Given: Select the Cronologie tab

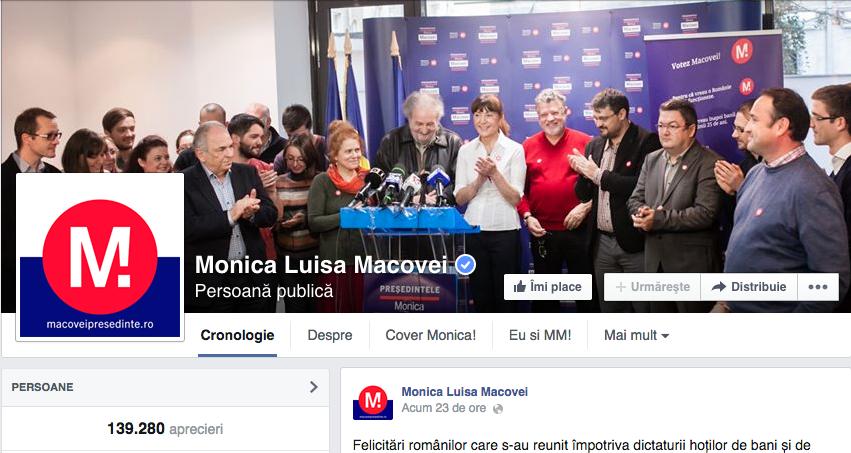Looking at the screenshot, I should pos(237,335).
